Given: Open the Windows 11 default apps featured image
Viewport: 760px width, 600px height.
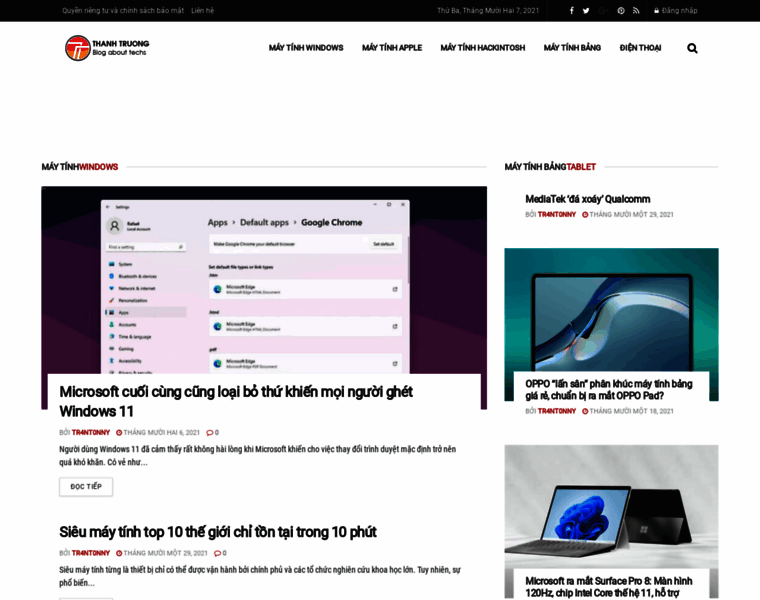Looking at the screenshot, I should (x=264, y=280).
